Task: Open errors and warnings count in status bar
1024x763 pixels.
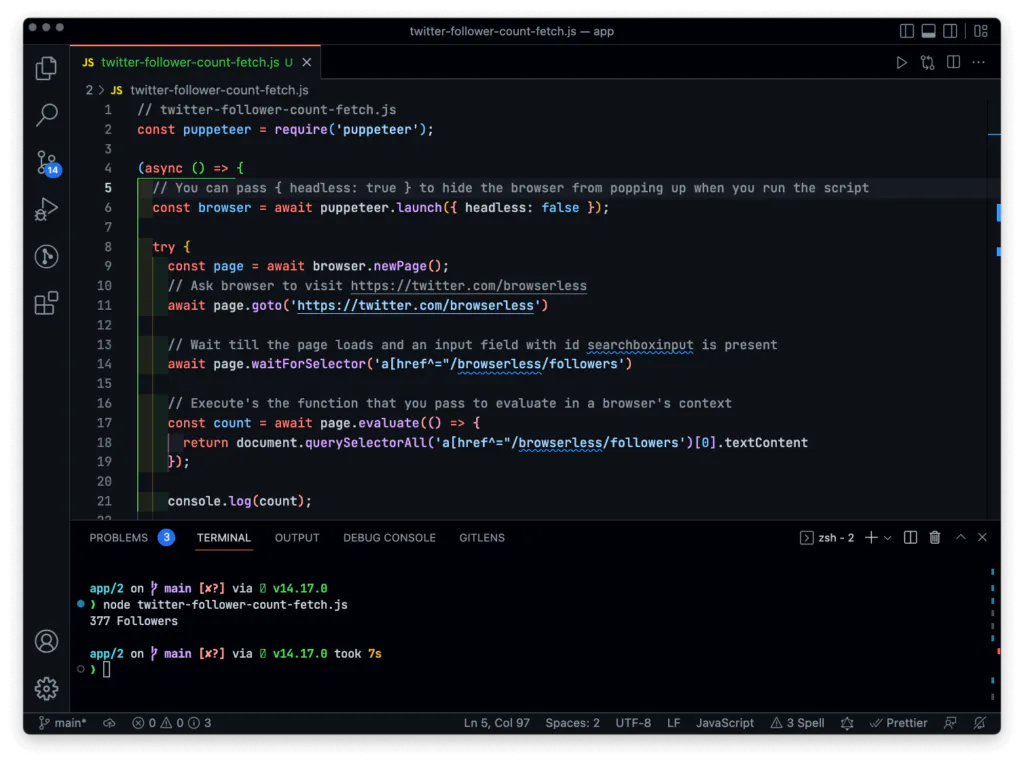Action: 172,722
